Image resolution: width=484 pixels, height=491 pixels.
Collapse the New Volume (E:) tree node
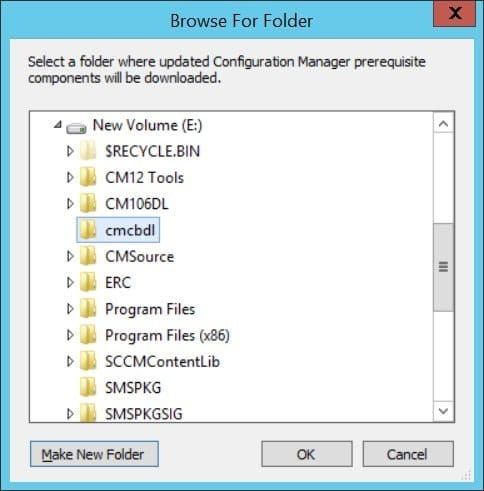tap(58, 125)
